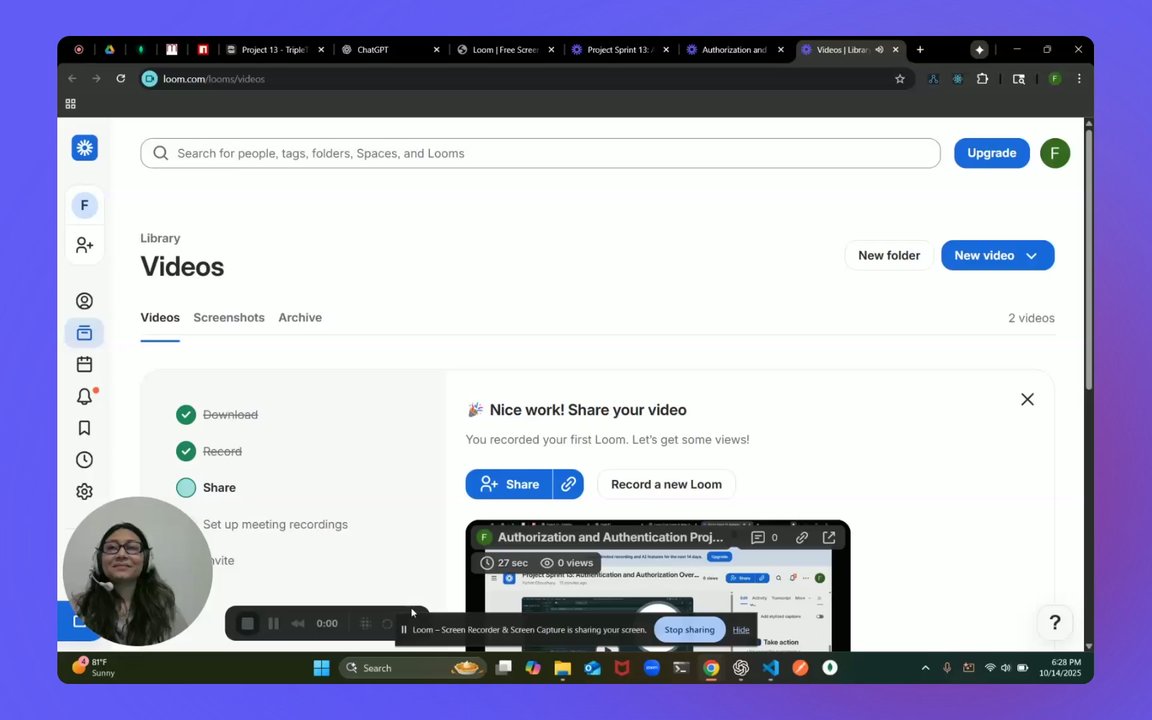Open the meetings calendar icon in sidebar
This screenshot has height=720, width=1152.
tap(84, 364)
